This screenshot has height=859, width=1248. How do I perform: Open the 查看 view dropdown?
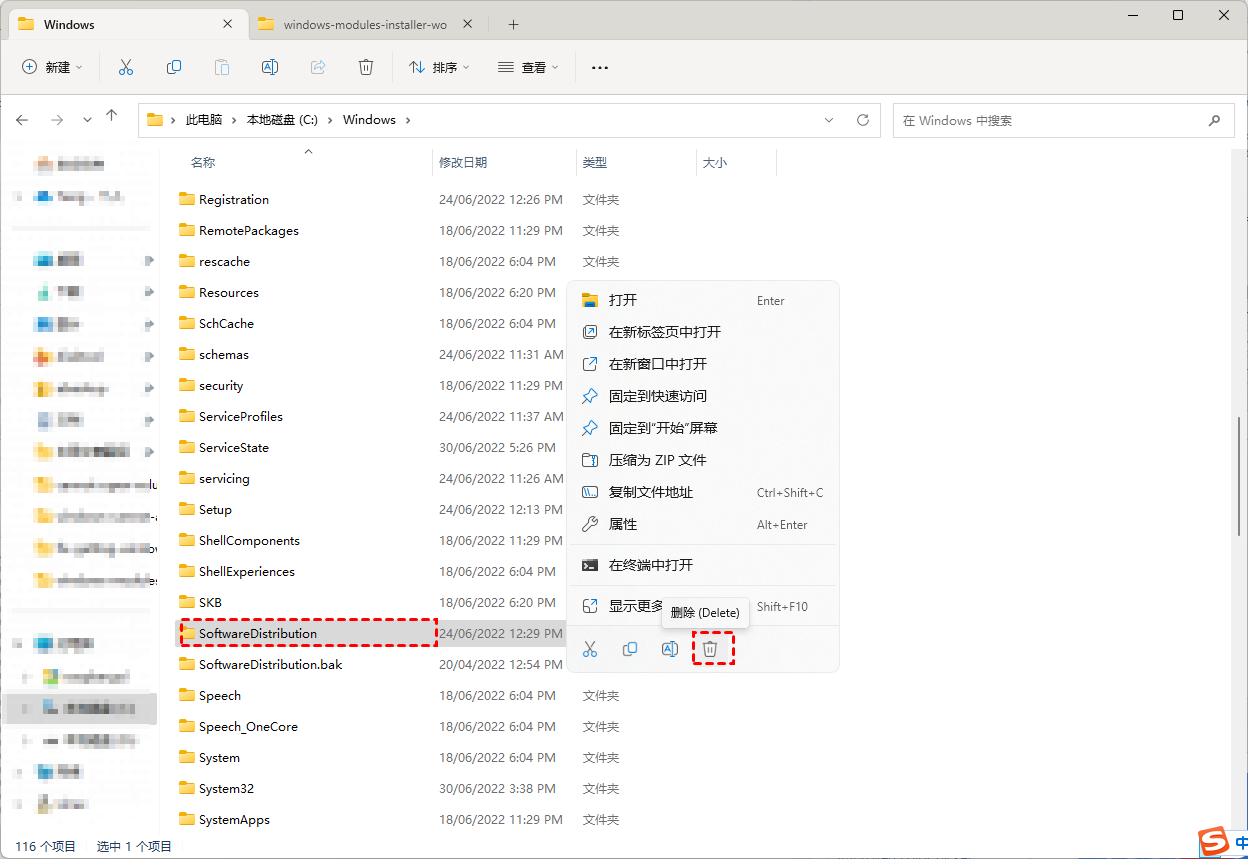(x=527, y=67)
